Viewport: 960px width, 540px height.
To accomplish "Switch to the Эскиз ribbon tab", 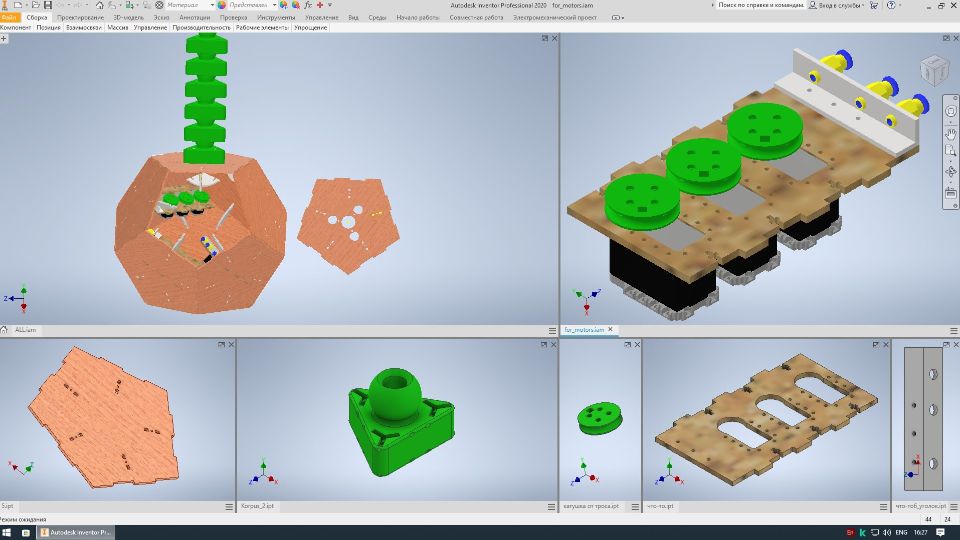I will [x=161, y=18].
